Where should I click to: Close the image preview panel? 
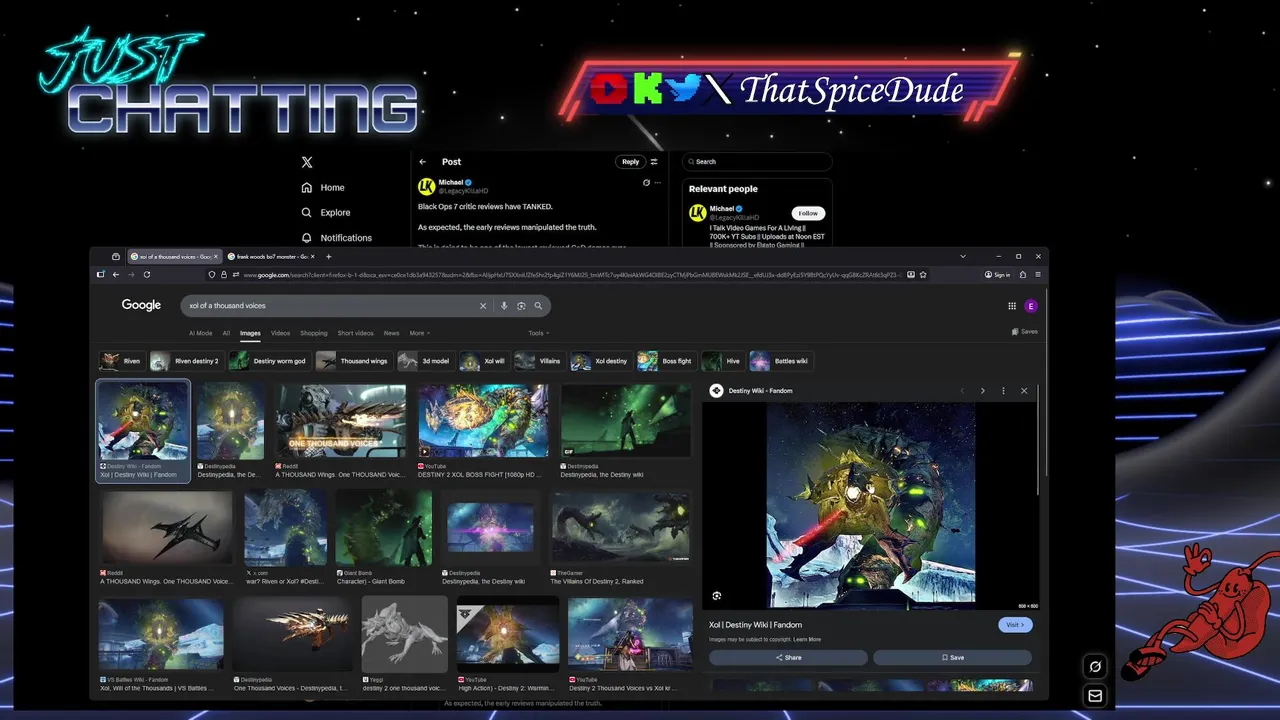1024,391
